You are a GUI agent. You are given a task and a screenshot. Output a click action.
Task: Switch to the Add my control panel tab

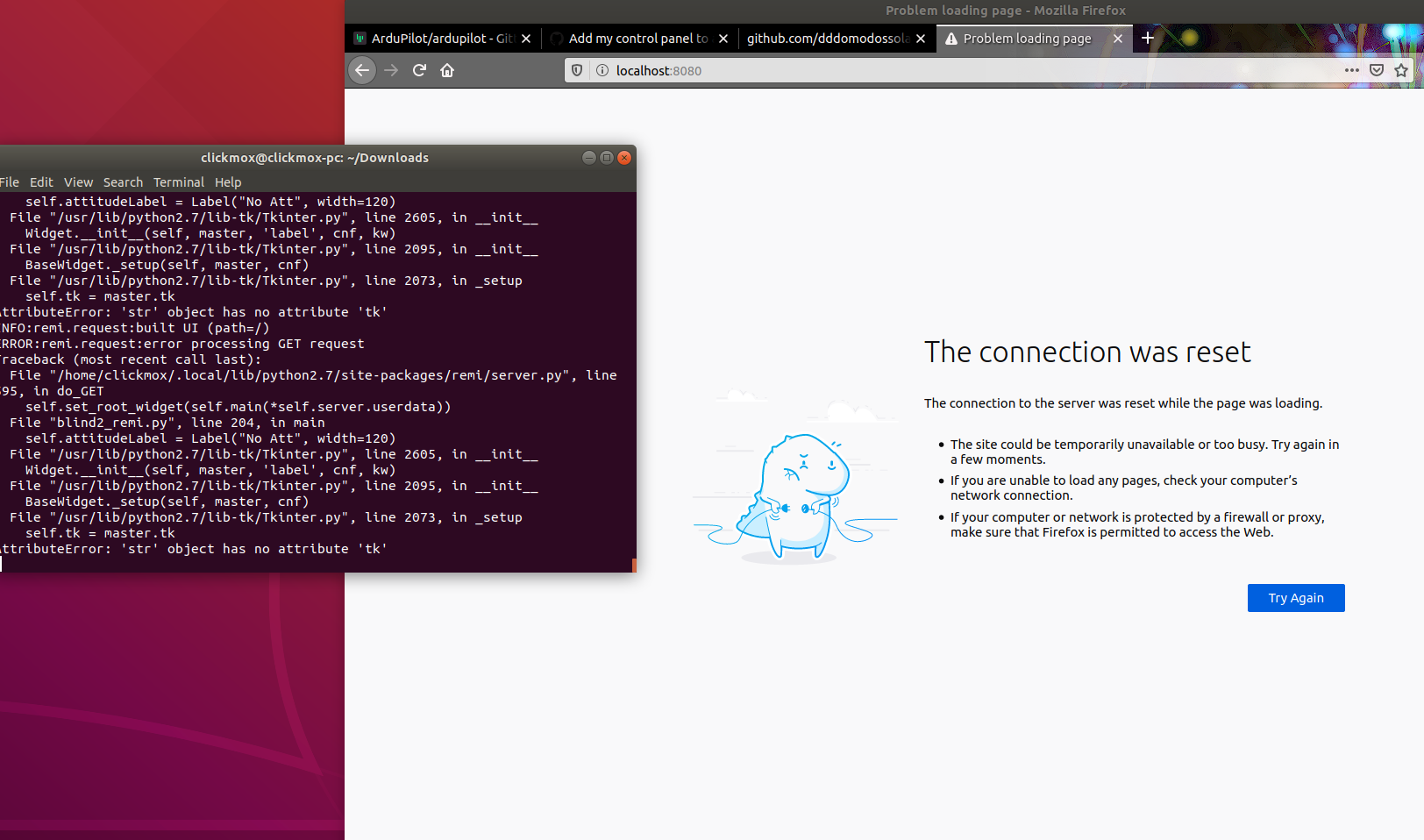(631, 39)
